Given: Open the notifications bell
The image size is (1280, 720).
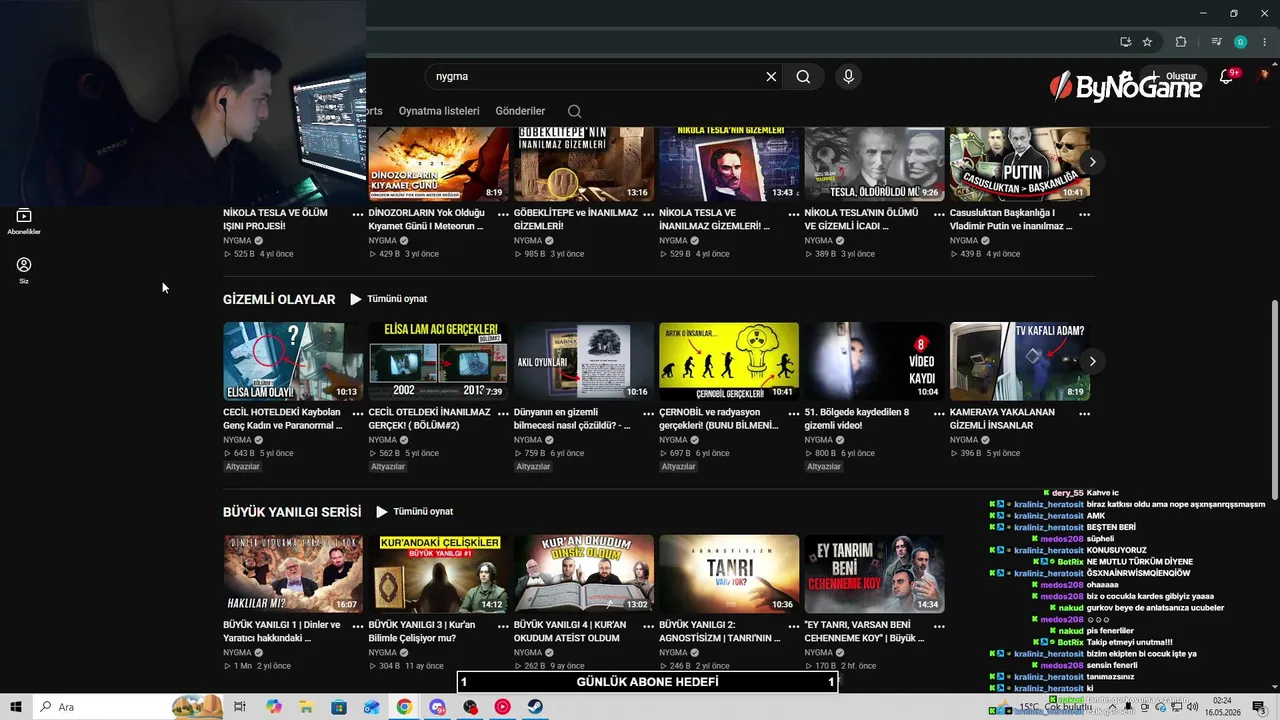Looking at the screenshot, I should click(1226, 76).
